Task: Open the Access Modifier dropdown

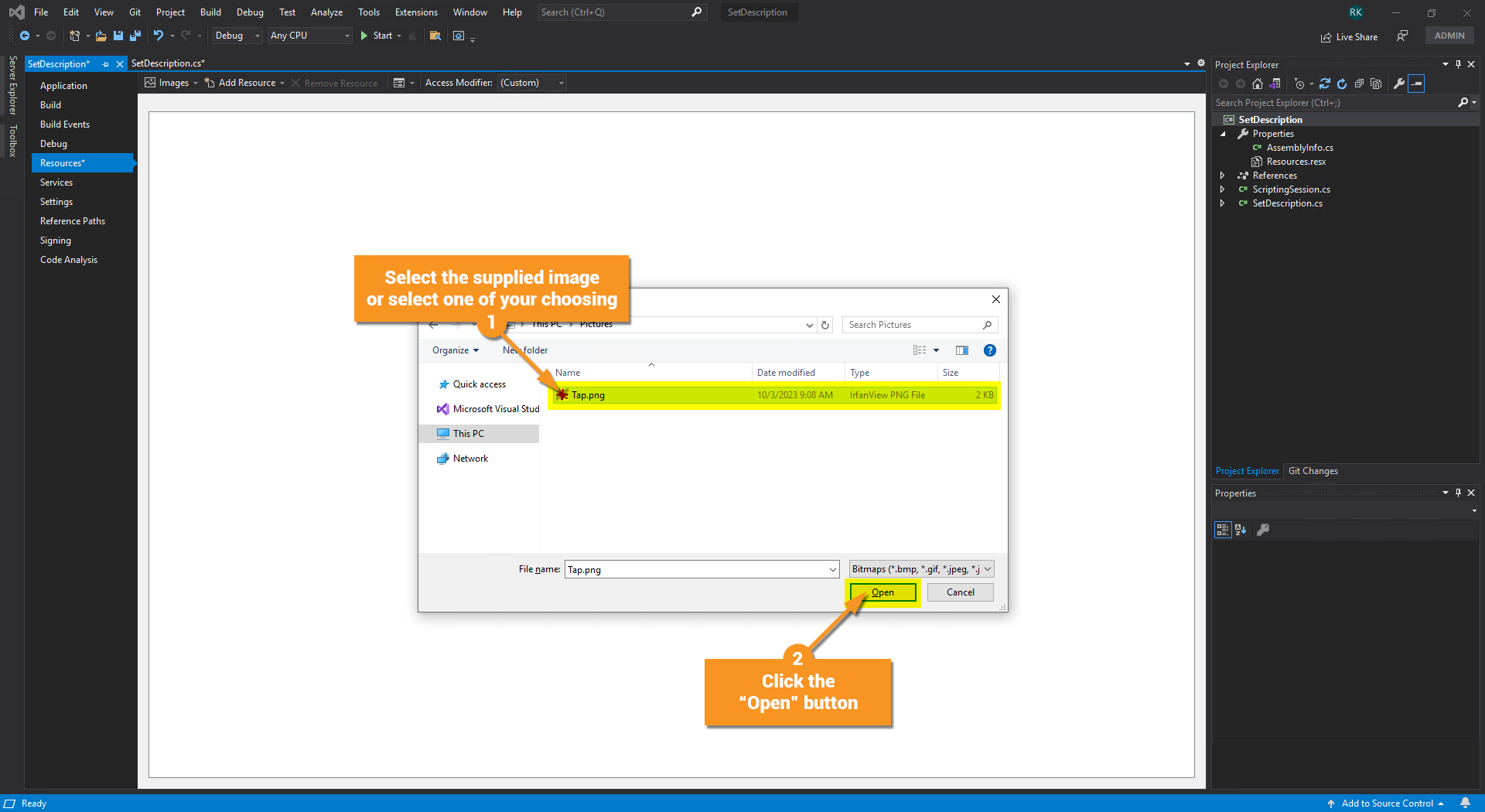Action: pos(532,83)
